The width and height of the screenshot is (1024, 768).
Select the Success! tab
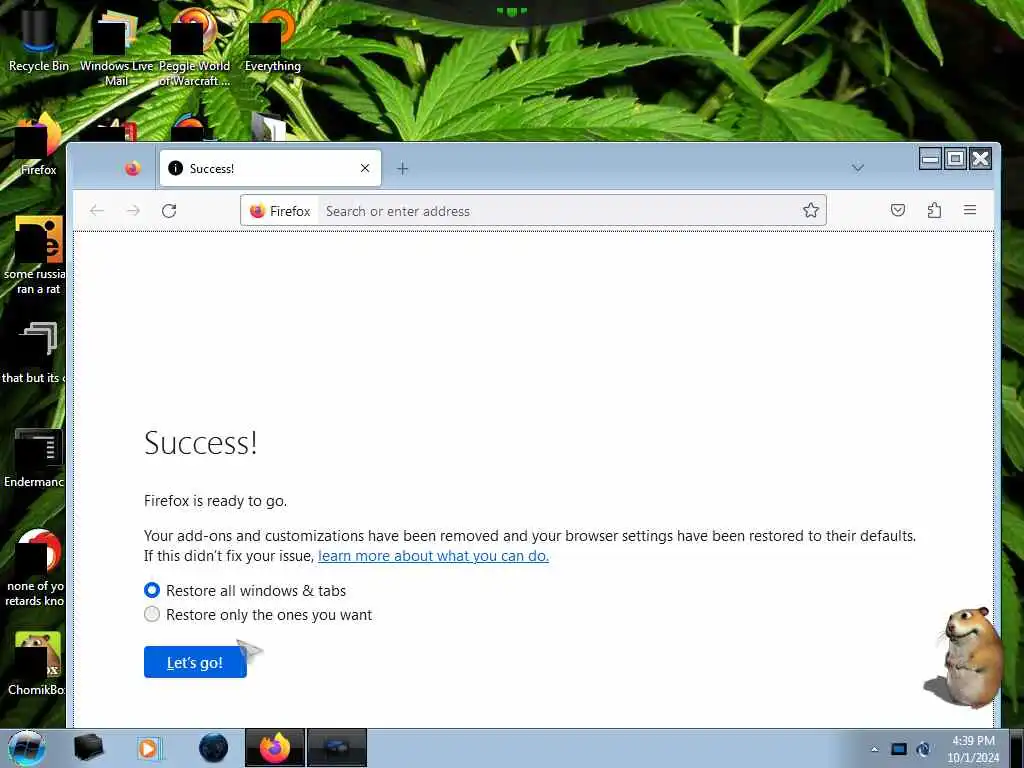270,168
